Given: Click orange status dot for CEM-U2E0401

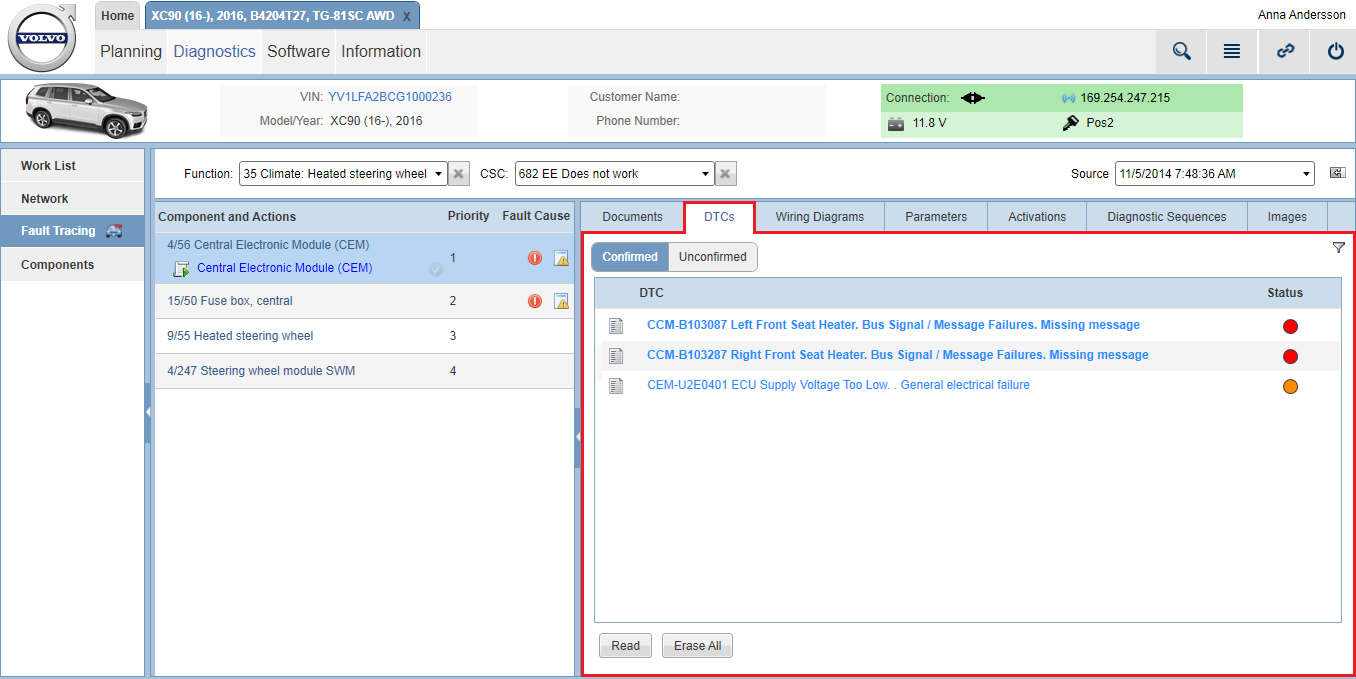Looking at the screenshot, I should click(x=1290, y=386).
